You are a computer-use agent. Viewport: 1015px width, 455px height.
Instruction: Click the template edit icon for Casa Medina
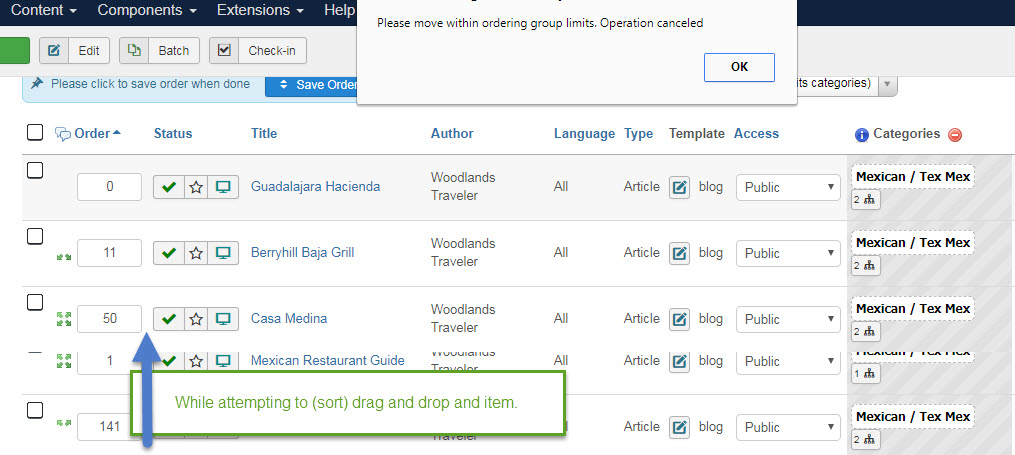(680, 319)
